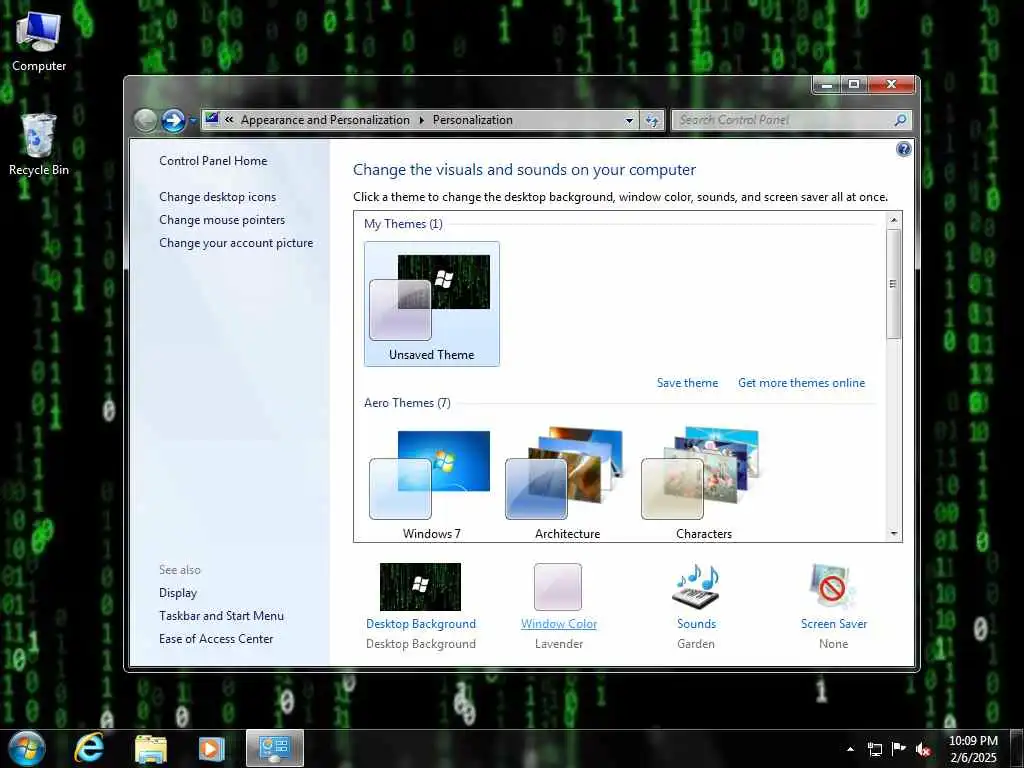Viewport: 1024px width, 768px height.
Task: Click the Back navigation arrow button
Action: (146, 120)
